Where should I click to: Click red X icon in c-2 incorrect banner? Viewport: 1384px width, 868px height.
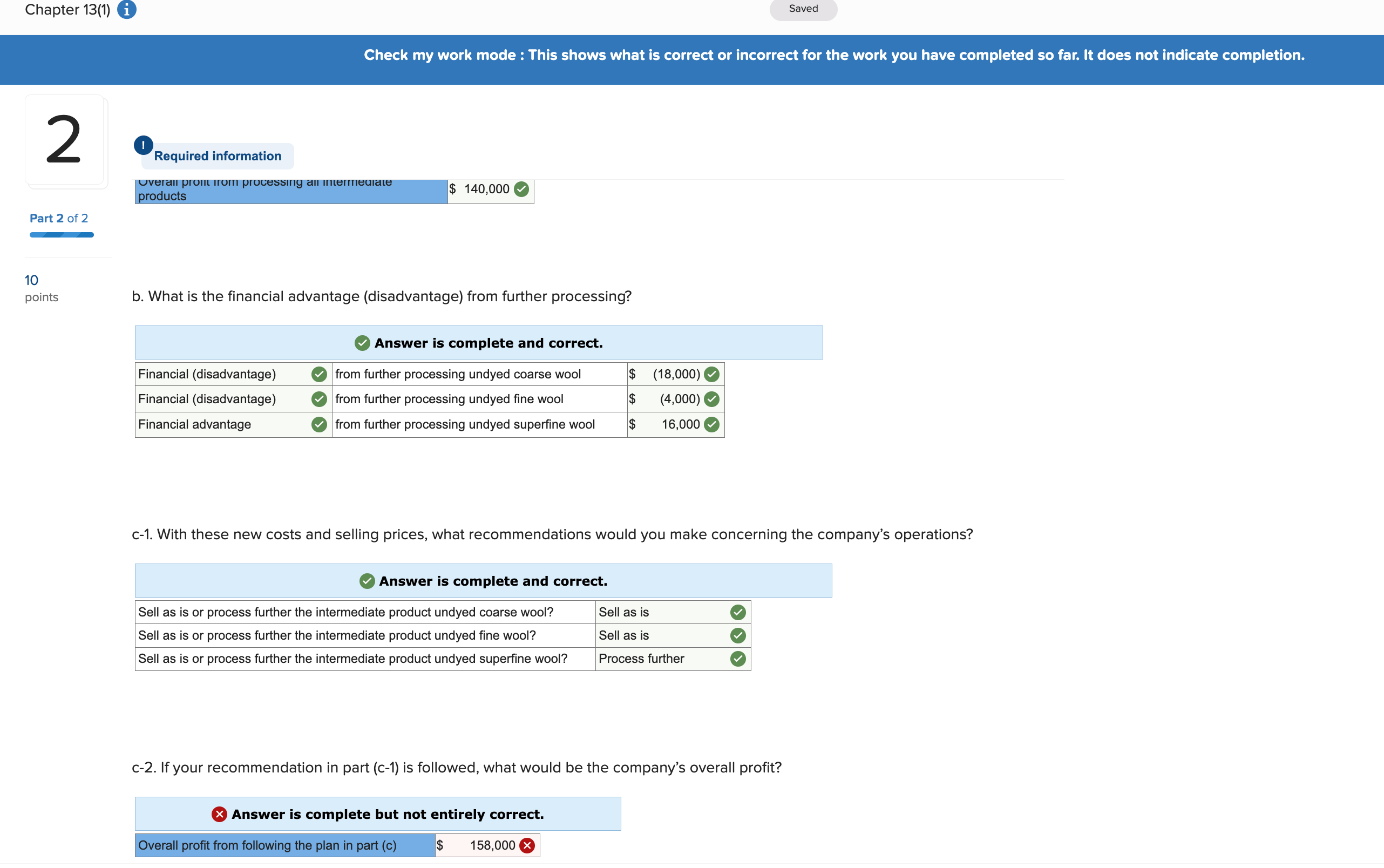point(219,814)
